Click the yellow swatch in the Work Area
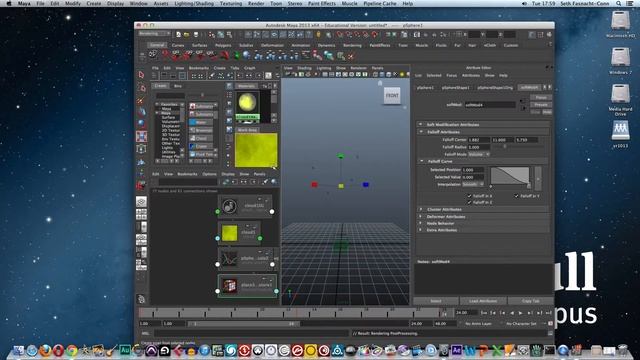 pos(256,150)
